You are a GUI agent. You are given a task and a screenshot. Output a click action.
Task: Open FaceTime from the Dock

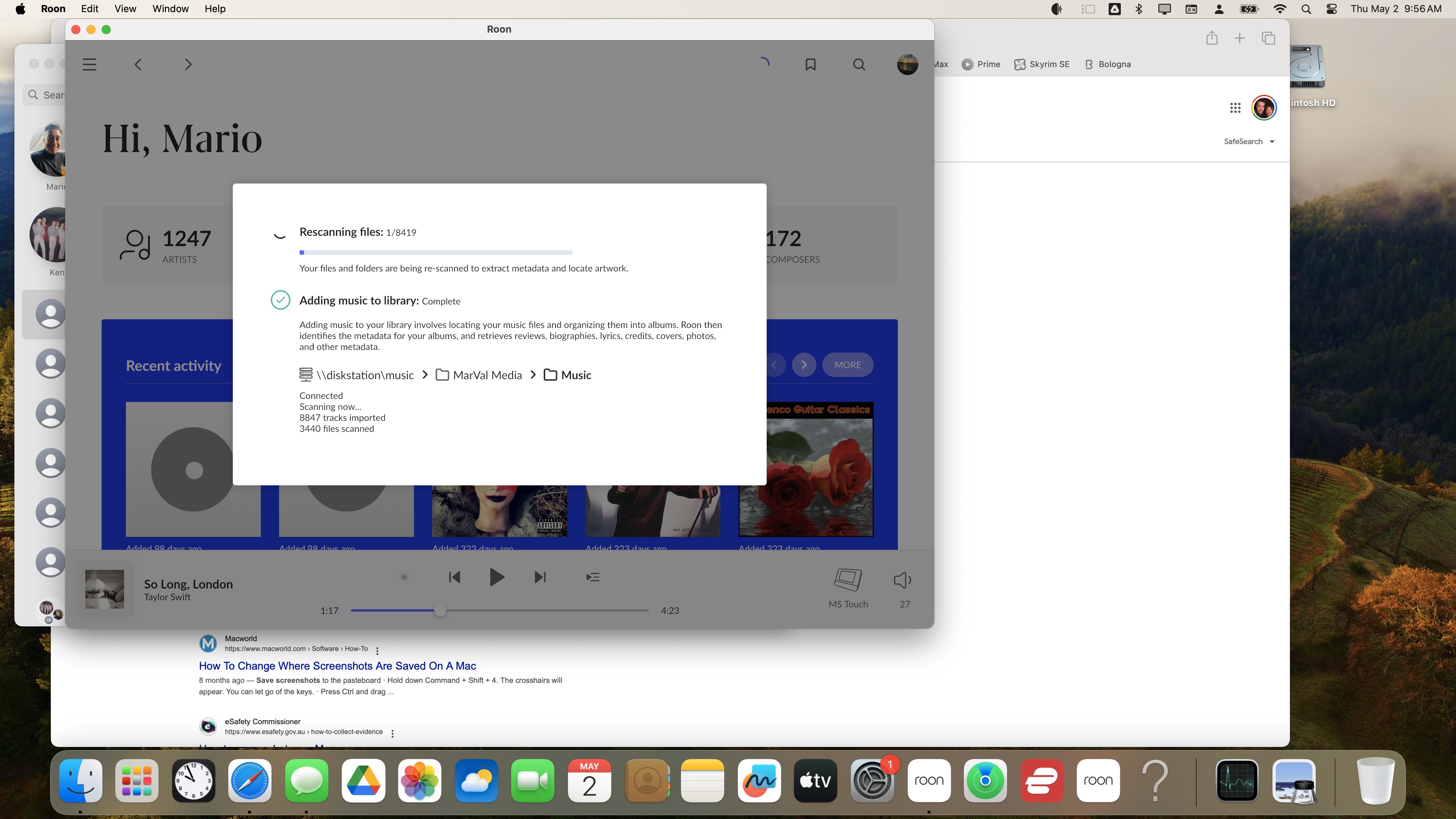[532, 781]
